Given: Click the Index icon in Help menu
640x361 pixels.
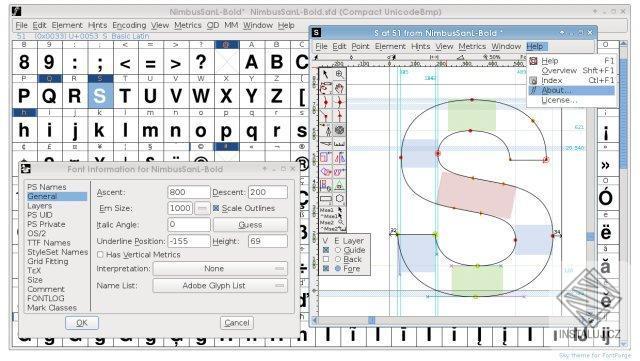Looking at the screenshot, I should click(x=533, y=80).
